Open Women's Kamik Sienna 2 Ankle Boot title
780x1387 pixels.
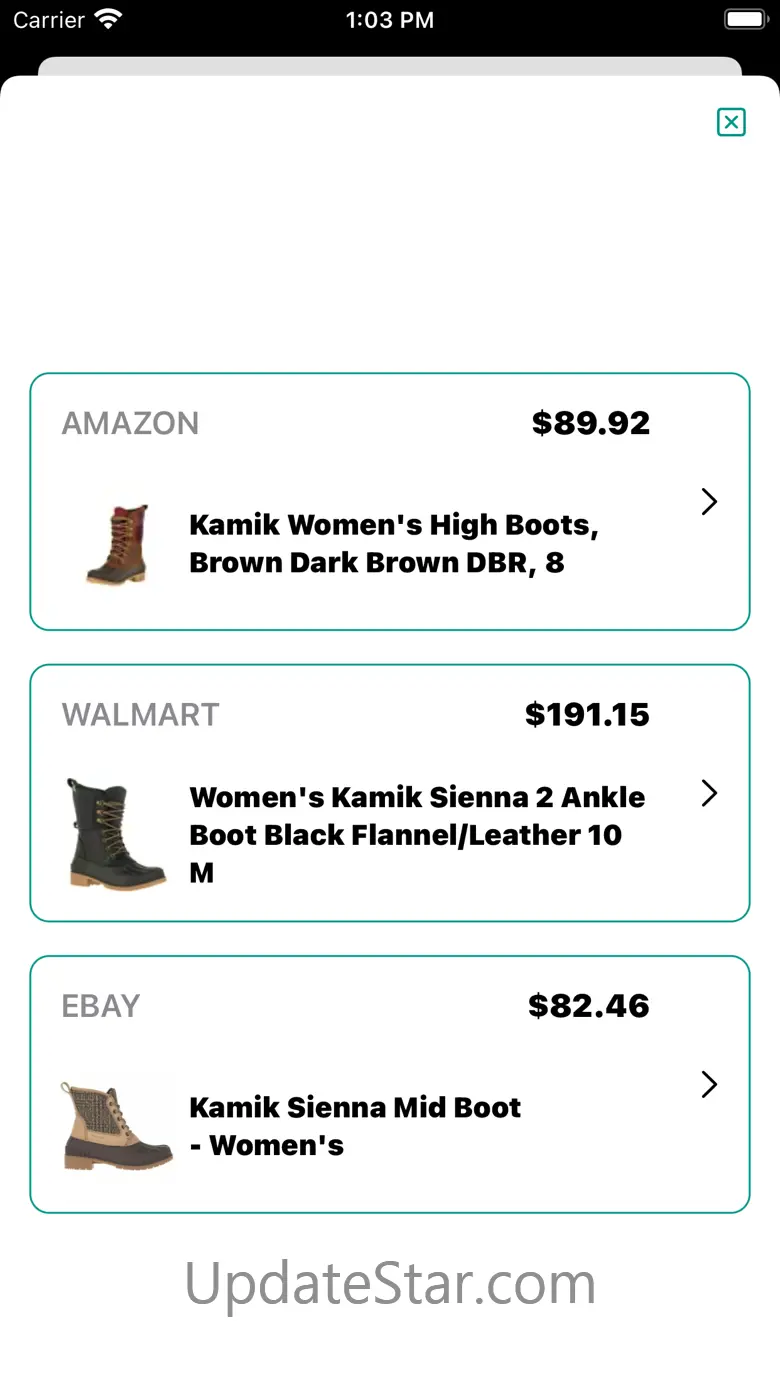tap(416, 834)
